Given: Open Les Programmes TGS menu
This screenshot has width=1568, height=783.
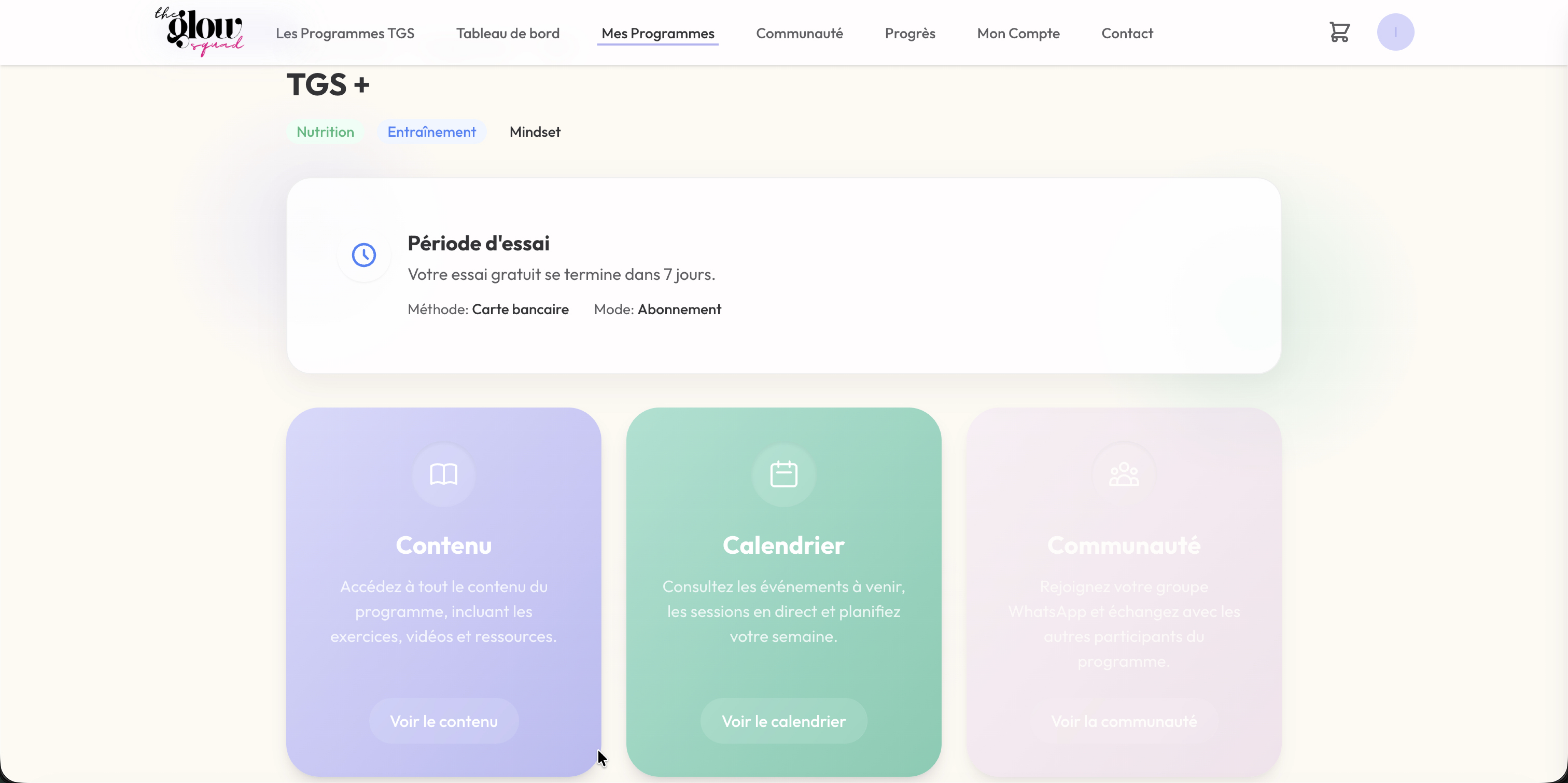Looking at the screenshot, I should 345,34.
